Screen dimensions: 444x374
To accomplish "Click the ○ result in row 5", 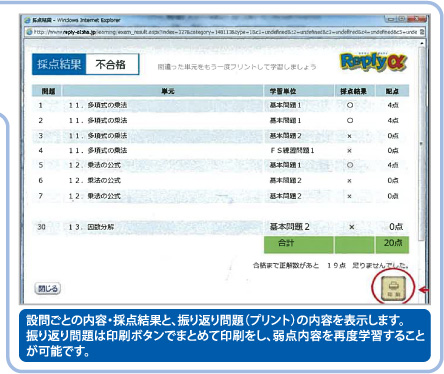I will [350, 165].
